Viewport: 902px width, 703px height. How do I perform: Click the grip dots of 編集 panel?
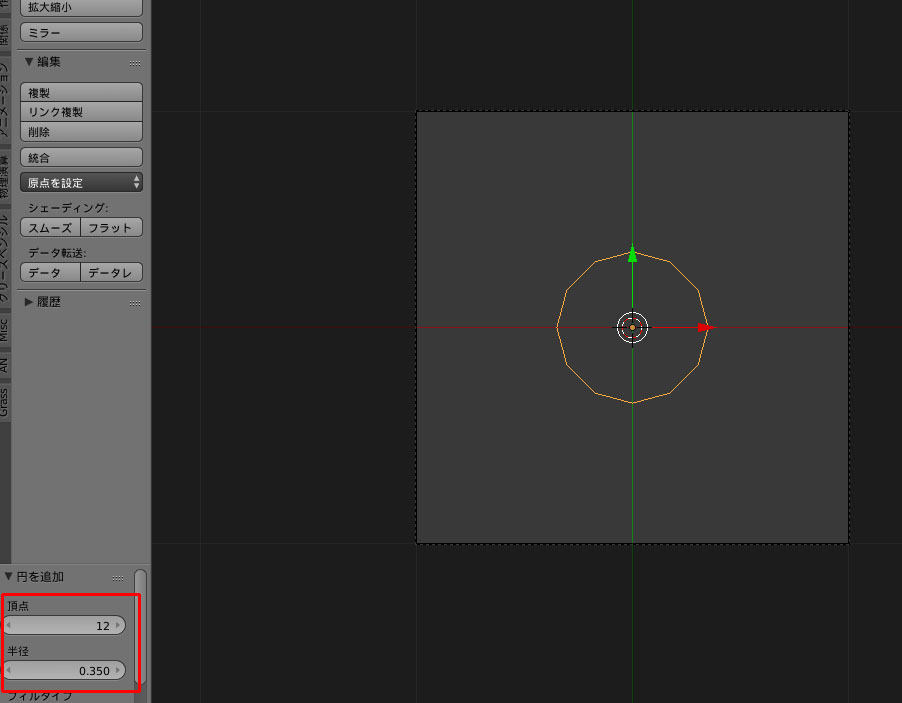coord(135,63)
